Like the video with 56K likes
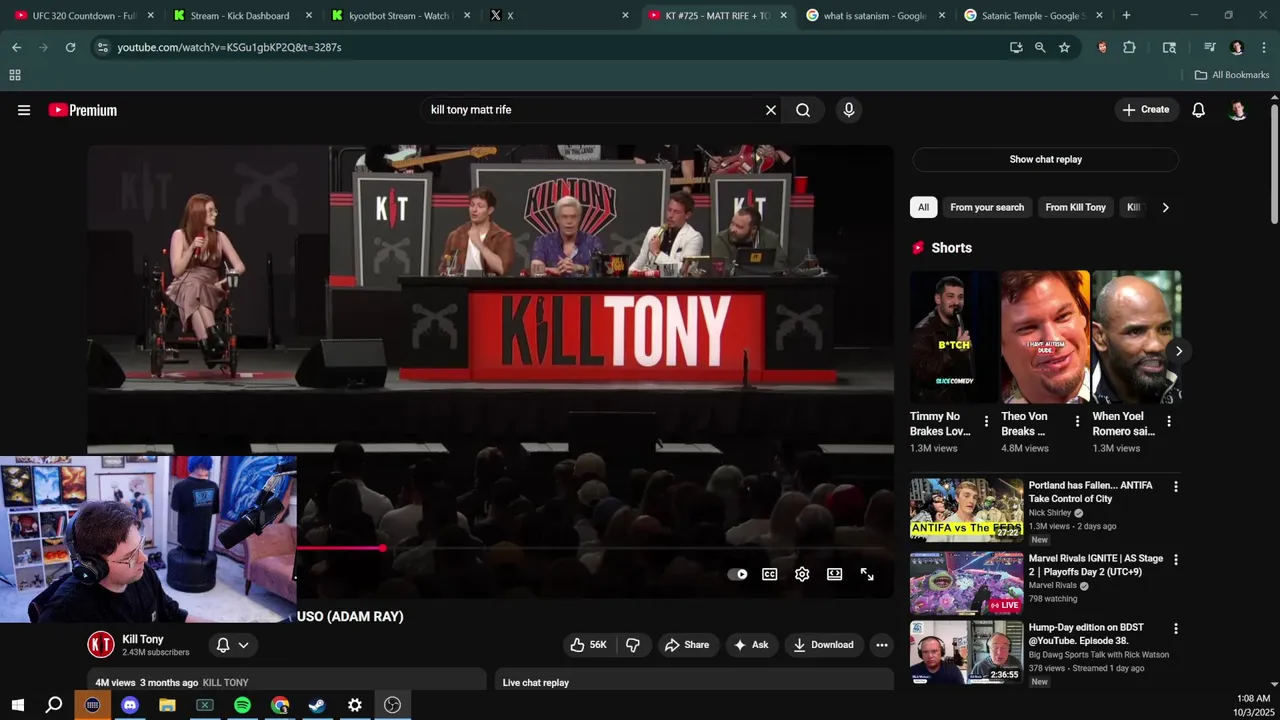 [588, 645]
